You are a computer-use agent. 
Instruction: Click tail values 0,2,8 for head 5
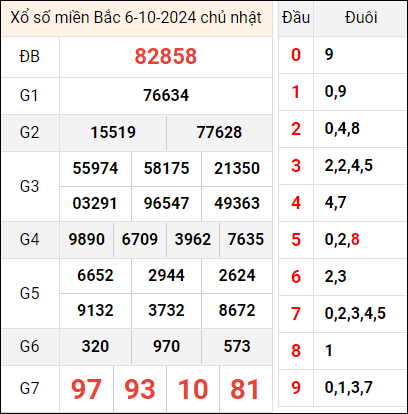pos(342,240)
